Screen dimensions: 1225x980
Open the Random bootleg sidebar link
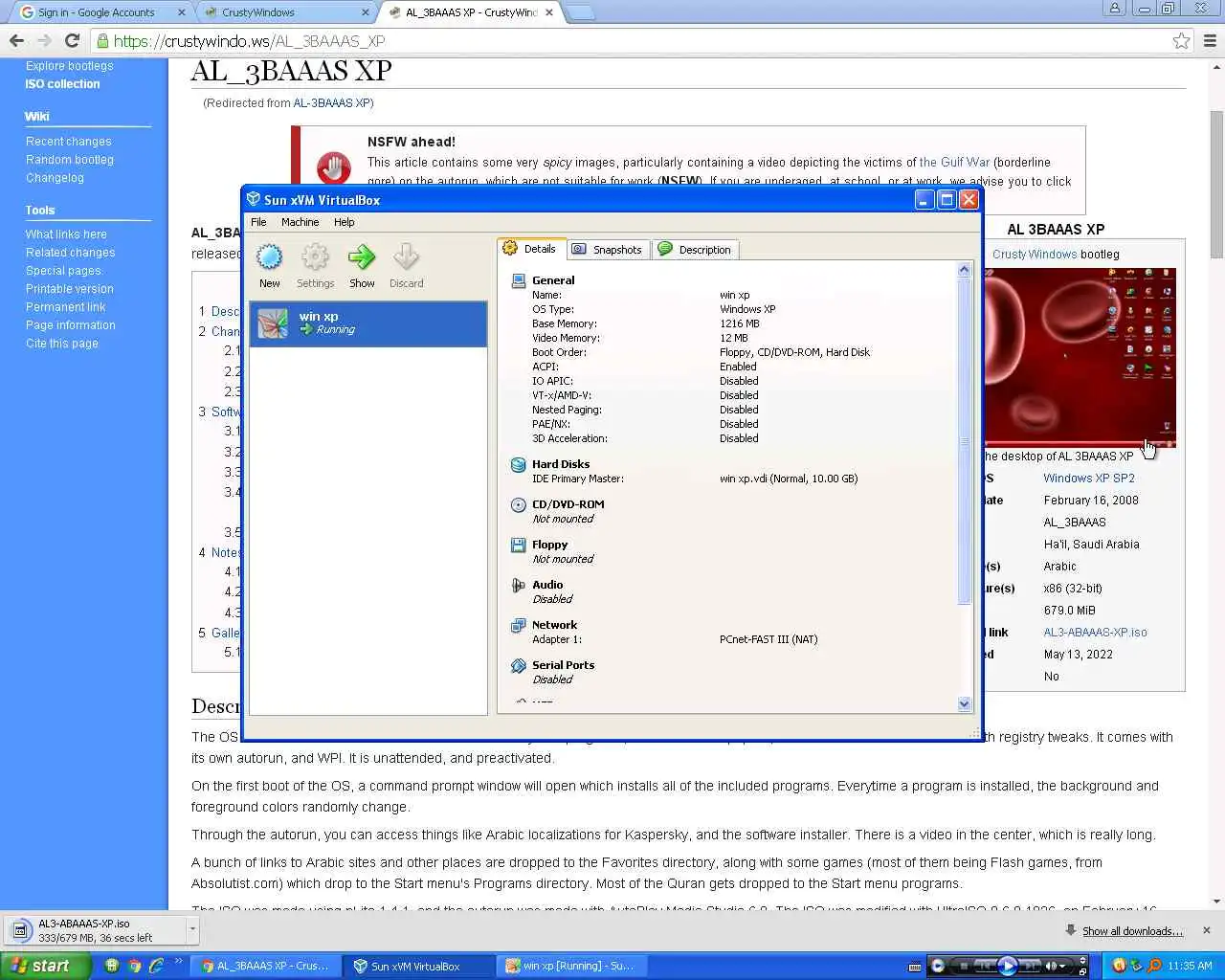tap(70, 160)
